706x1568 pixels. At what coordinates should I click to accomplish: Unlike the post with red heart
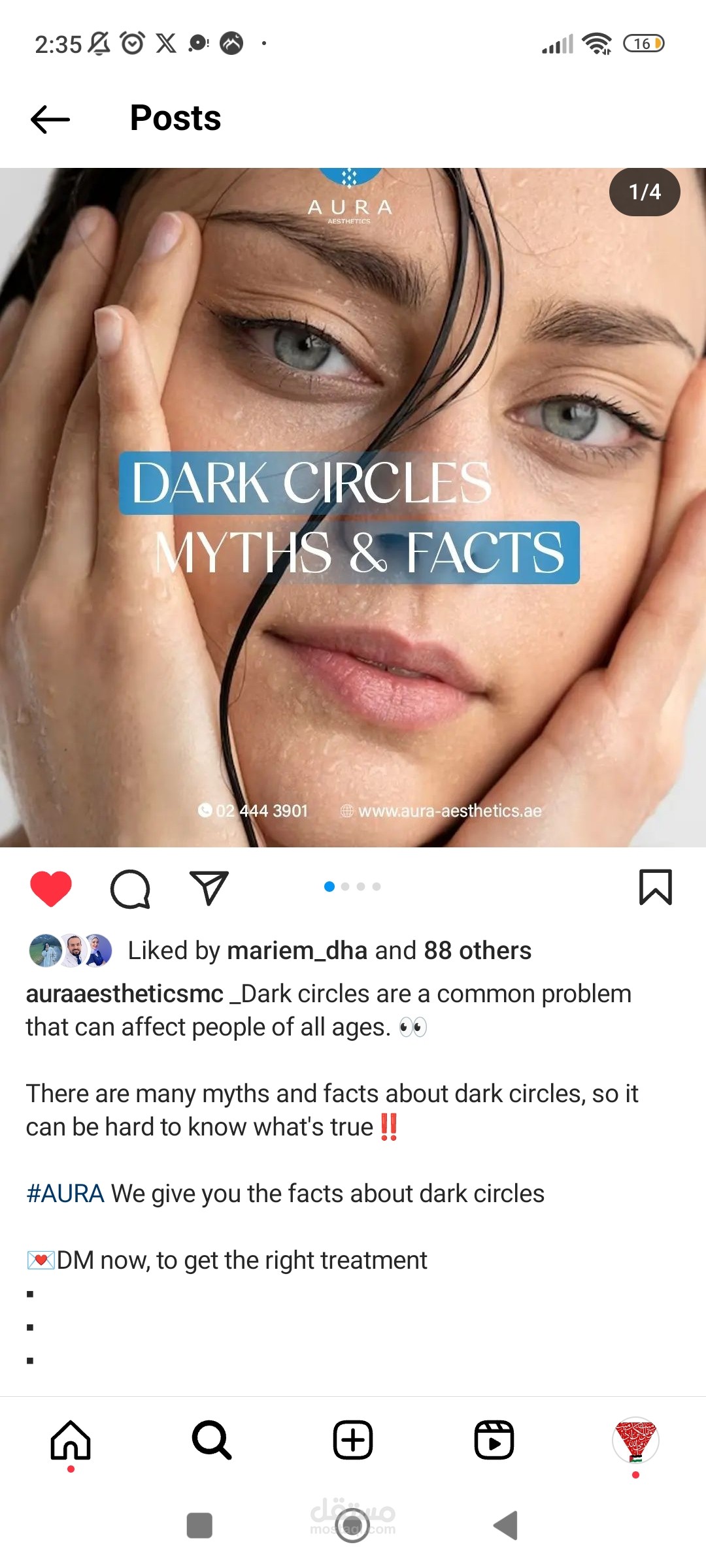51,889
